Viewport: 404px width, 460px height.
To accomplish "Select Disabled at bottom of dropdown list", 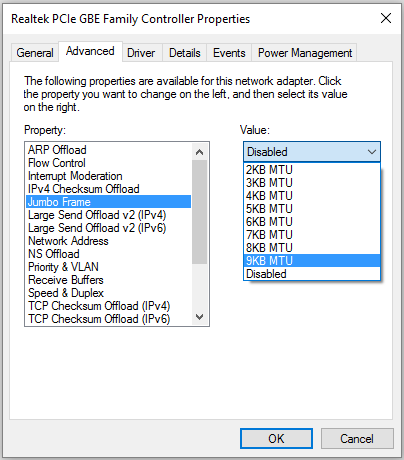I will [x=312, y=274].
